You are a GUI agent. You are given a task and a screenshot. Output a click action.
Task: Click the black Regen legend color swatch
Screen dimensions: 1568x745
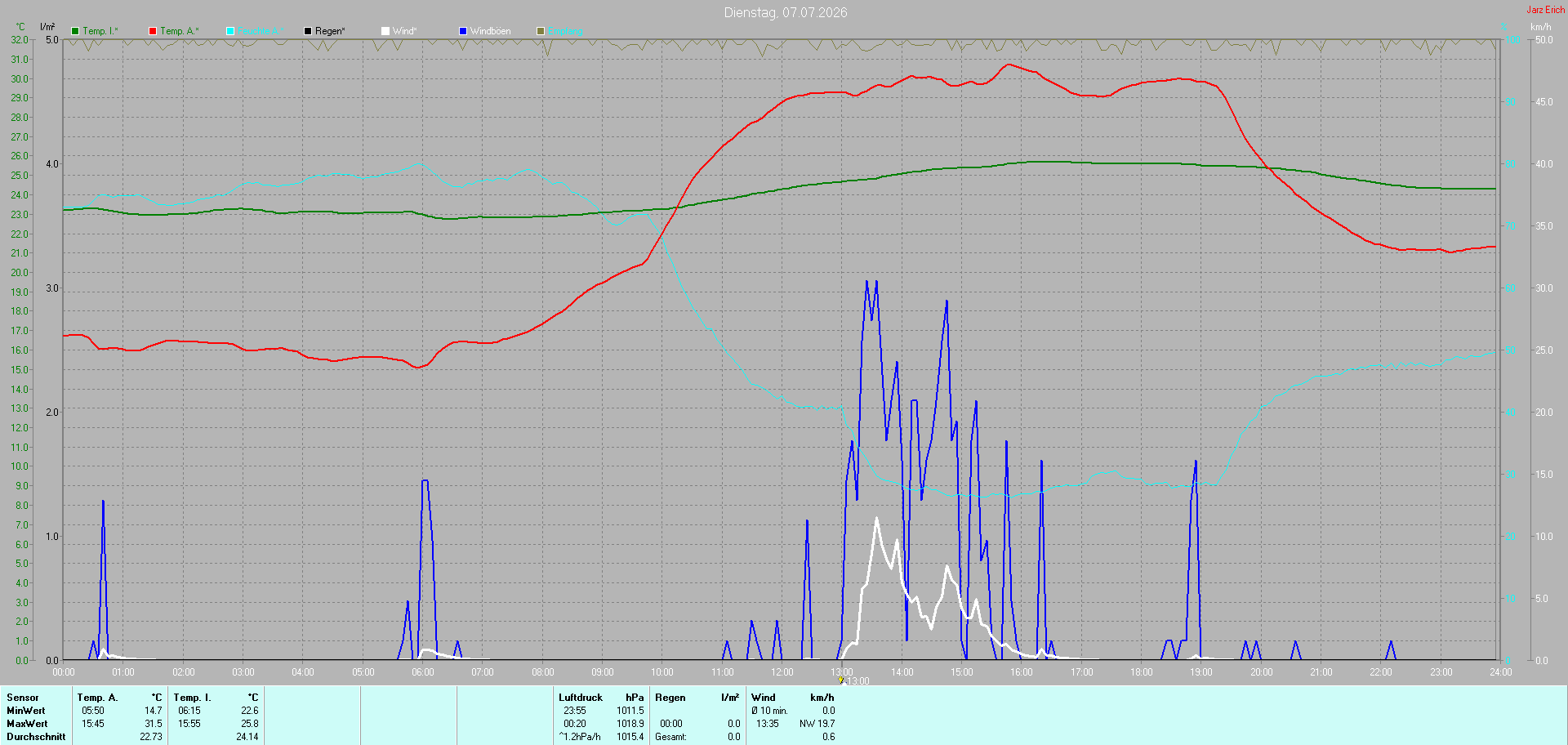[x=308, y=31]
